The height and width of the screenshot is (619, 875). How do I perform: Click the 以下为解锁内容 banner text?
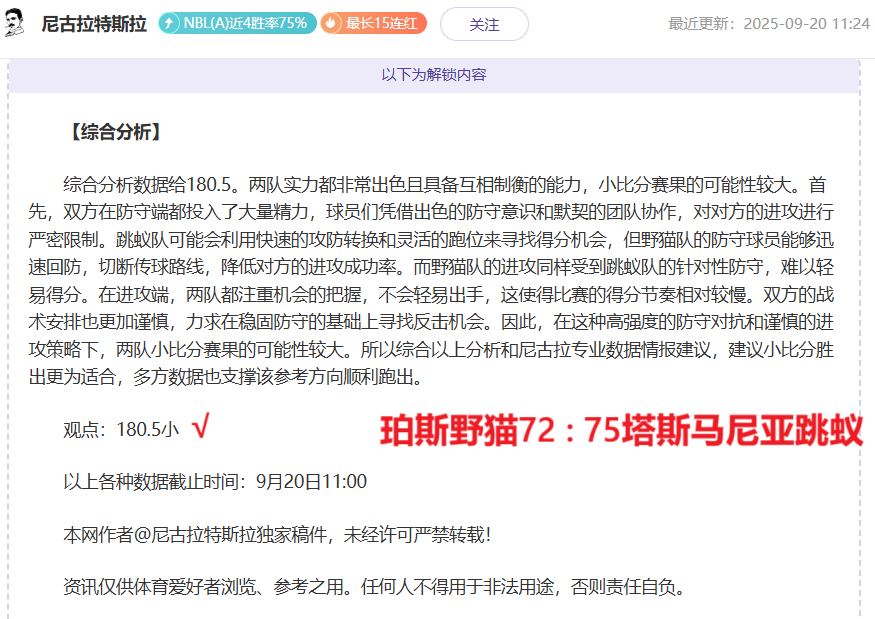pos(434,75)
